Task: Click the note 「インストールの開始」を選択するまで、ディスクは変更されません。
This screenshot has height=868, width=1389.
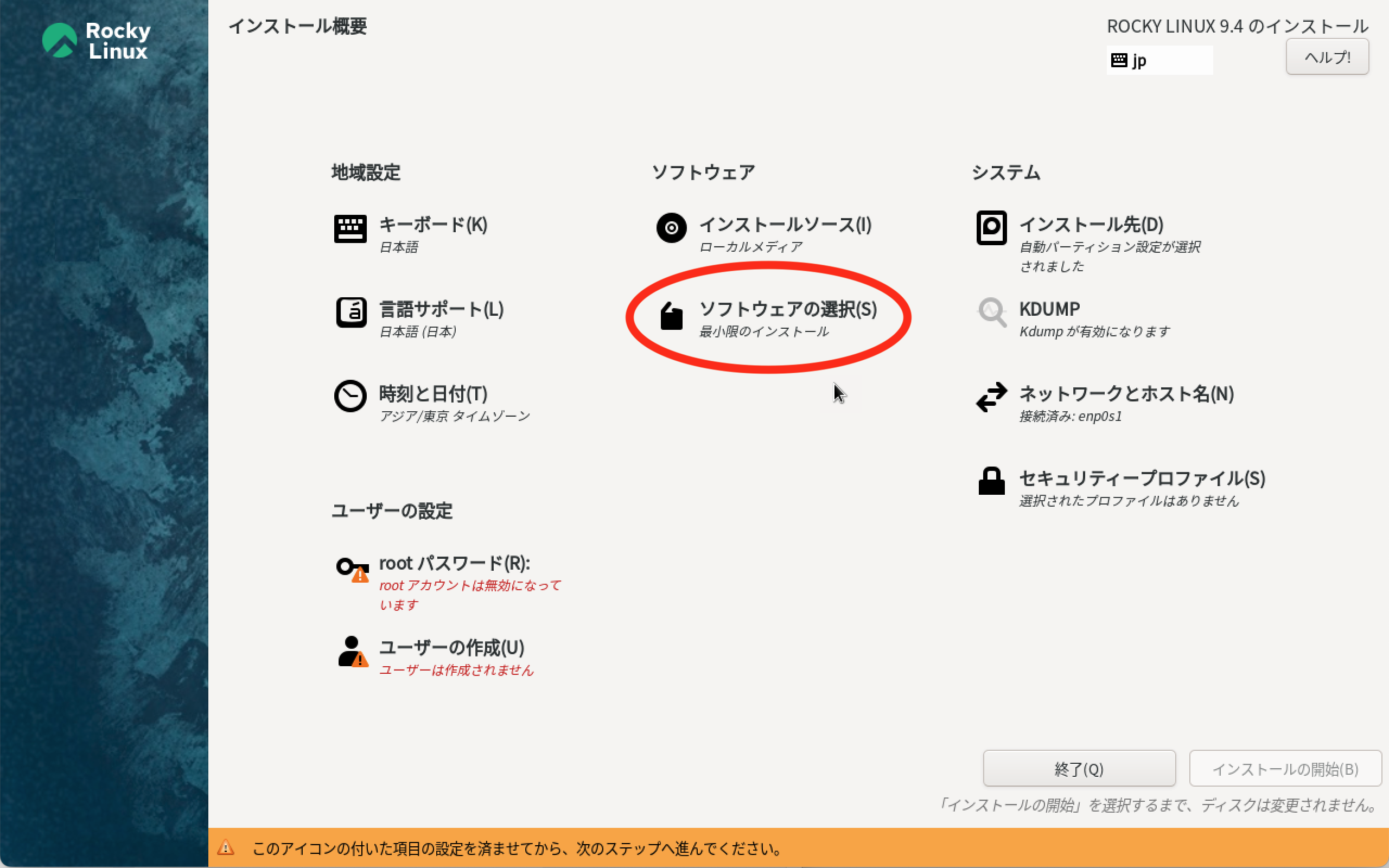Action: pyautogui.click(x=1157, y=805)
